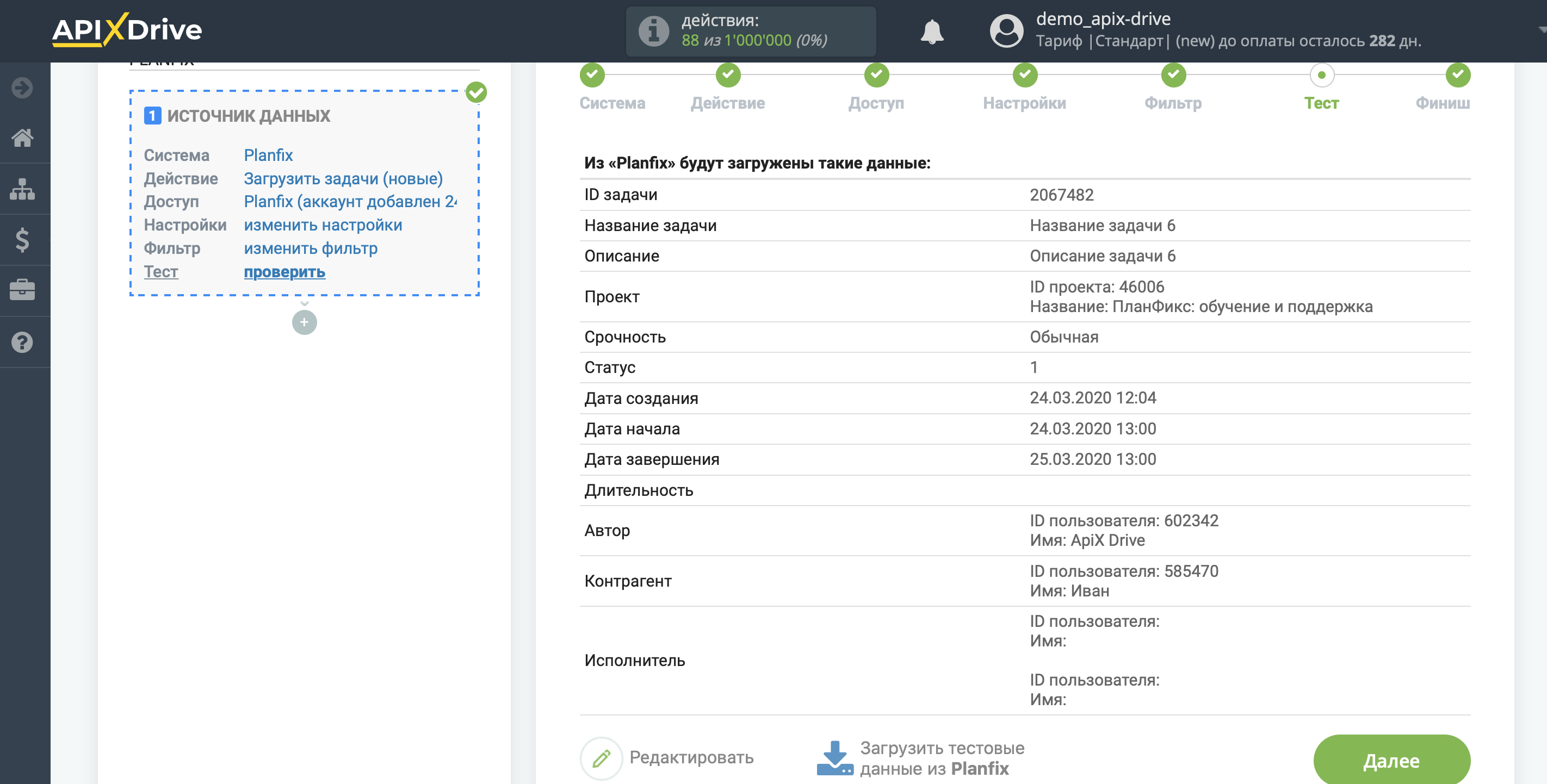Click изменить фильтр link
This screenshot has width=1547, height=784.
311,248
